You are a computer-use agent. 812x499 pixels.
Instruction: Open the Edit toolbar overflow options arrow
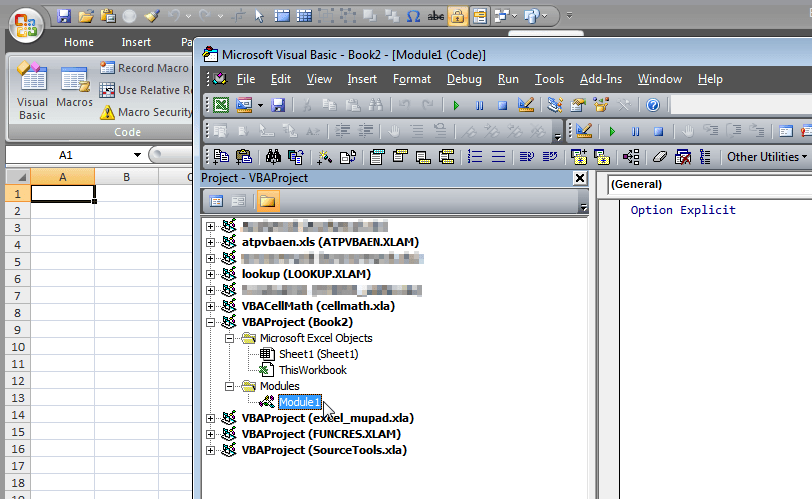tap(557, 137)
